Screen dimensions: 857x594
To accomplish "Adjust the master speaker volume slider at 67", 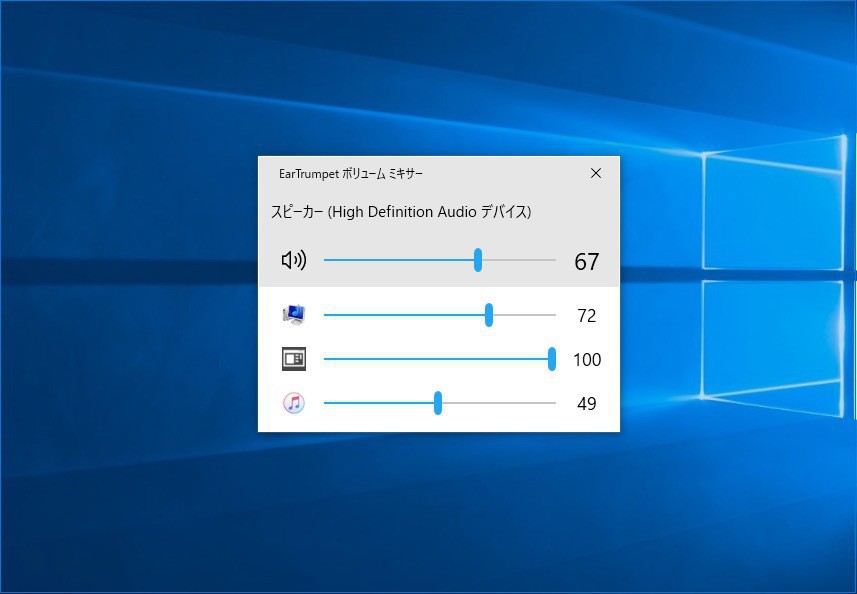I will [440, 260].
